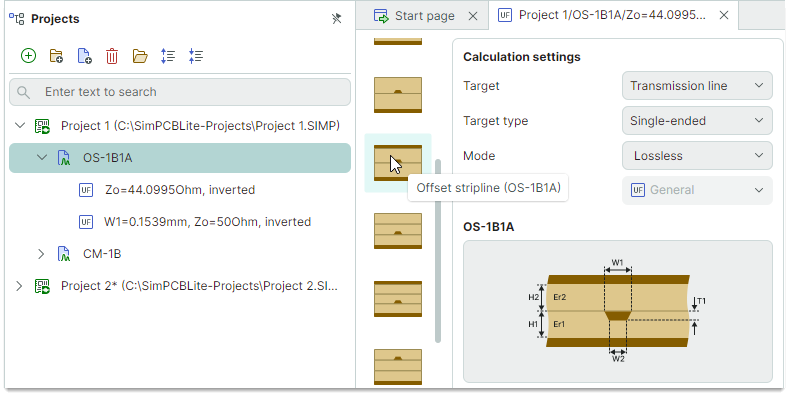Select the OS-1B1A tree row
The width and height of the screenshot is (790, 397).
coord(180,158)
